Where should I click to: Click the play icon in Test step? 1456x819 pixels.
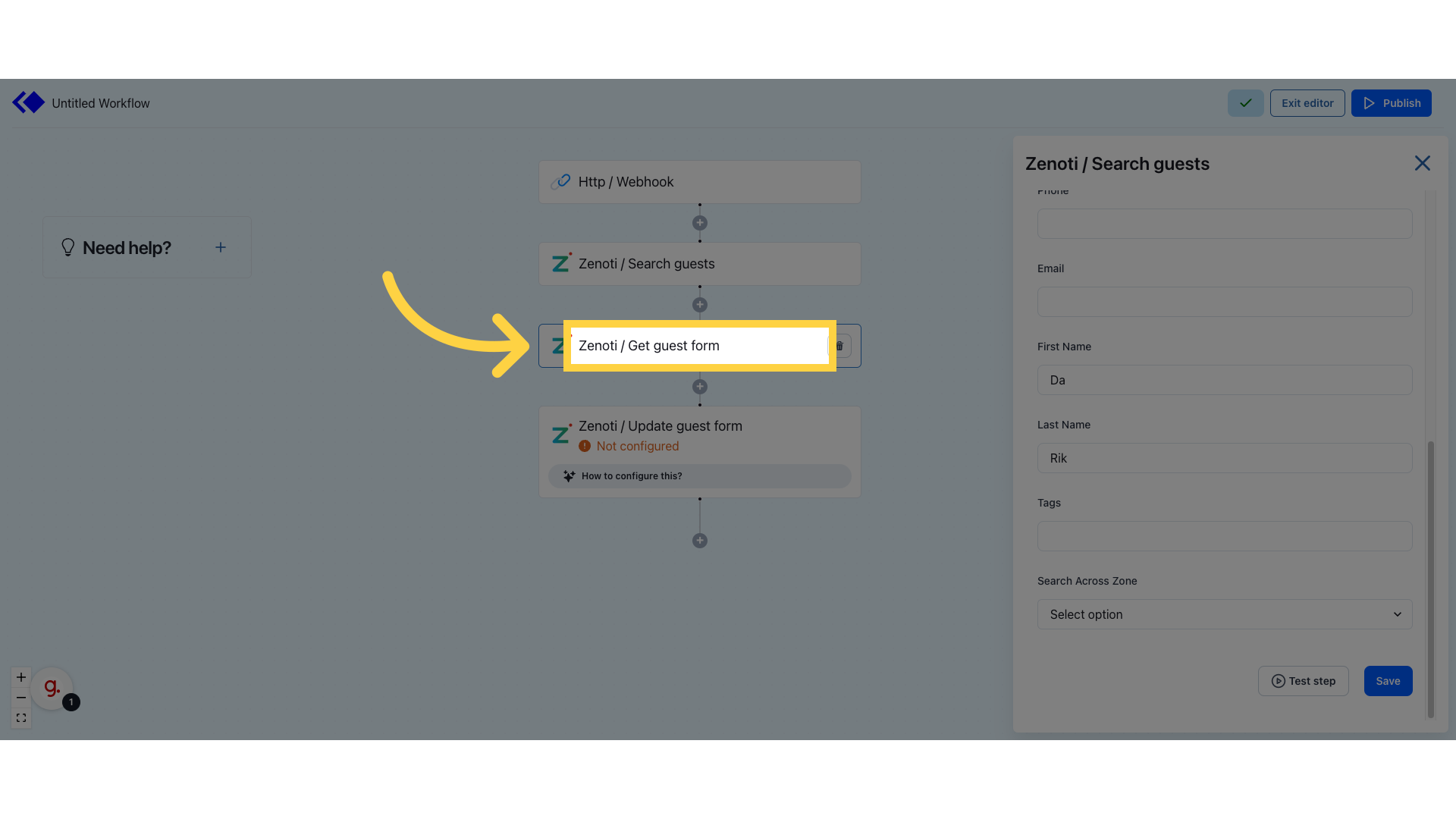click(x=1278, y=681)
